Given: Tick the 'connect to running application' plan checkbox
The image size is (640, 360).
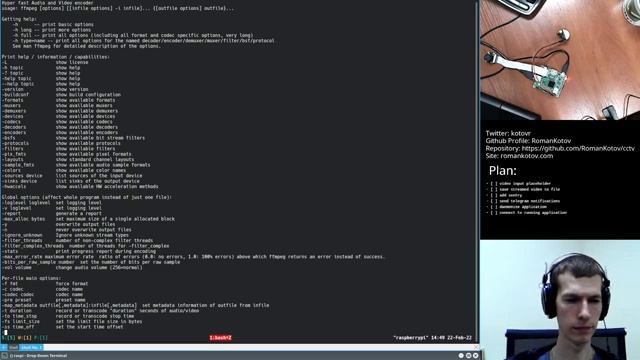Looking at the screenshot, I should pos(494,213).
